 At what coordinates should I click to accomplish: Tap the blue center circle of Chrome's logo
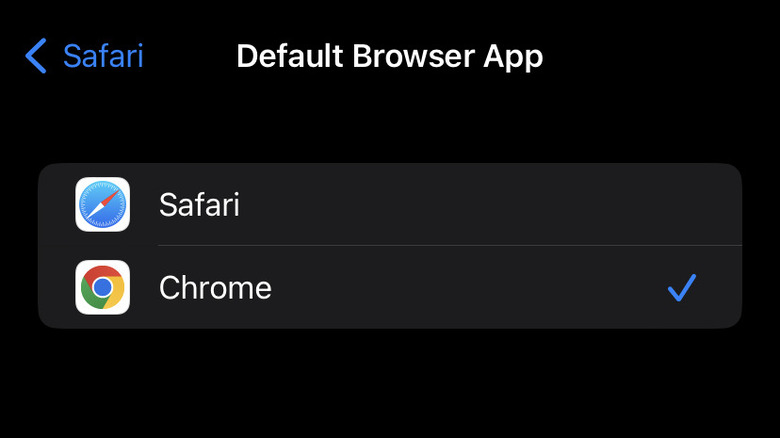click(x=102, y=288)
